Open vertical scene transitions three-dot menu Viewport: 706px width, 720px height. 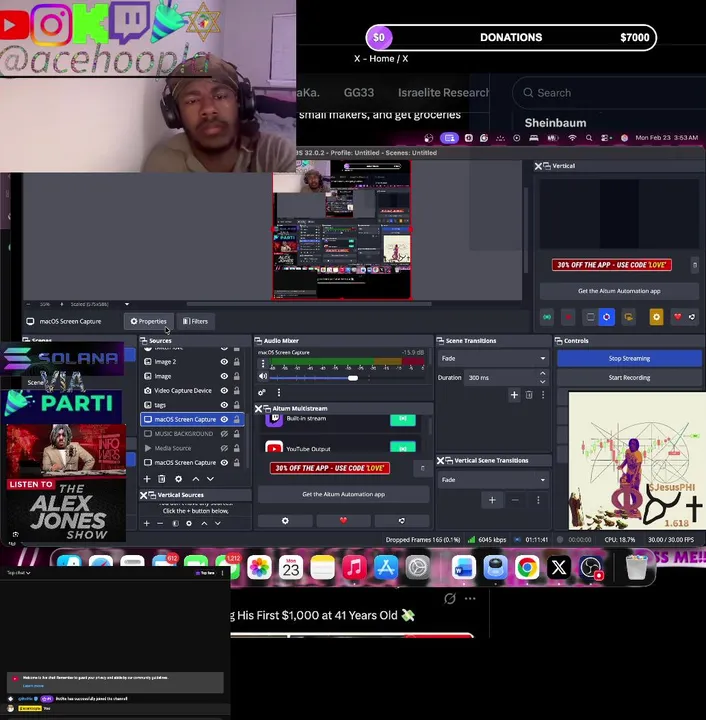[538, 500]
